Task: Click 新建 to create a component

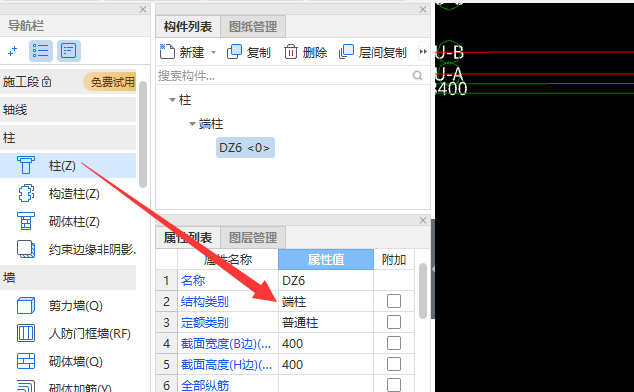Action: pyautogui.click(x=182, y=52)
